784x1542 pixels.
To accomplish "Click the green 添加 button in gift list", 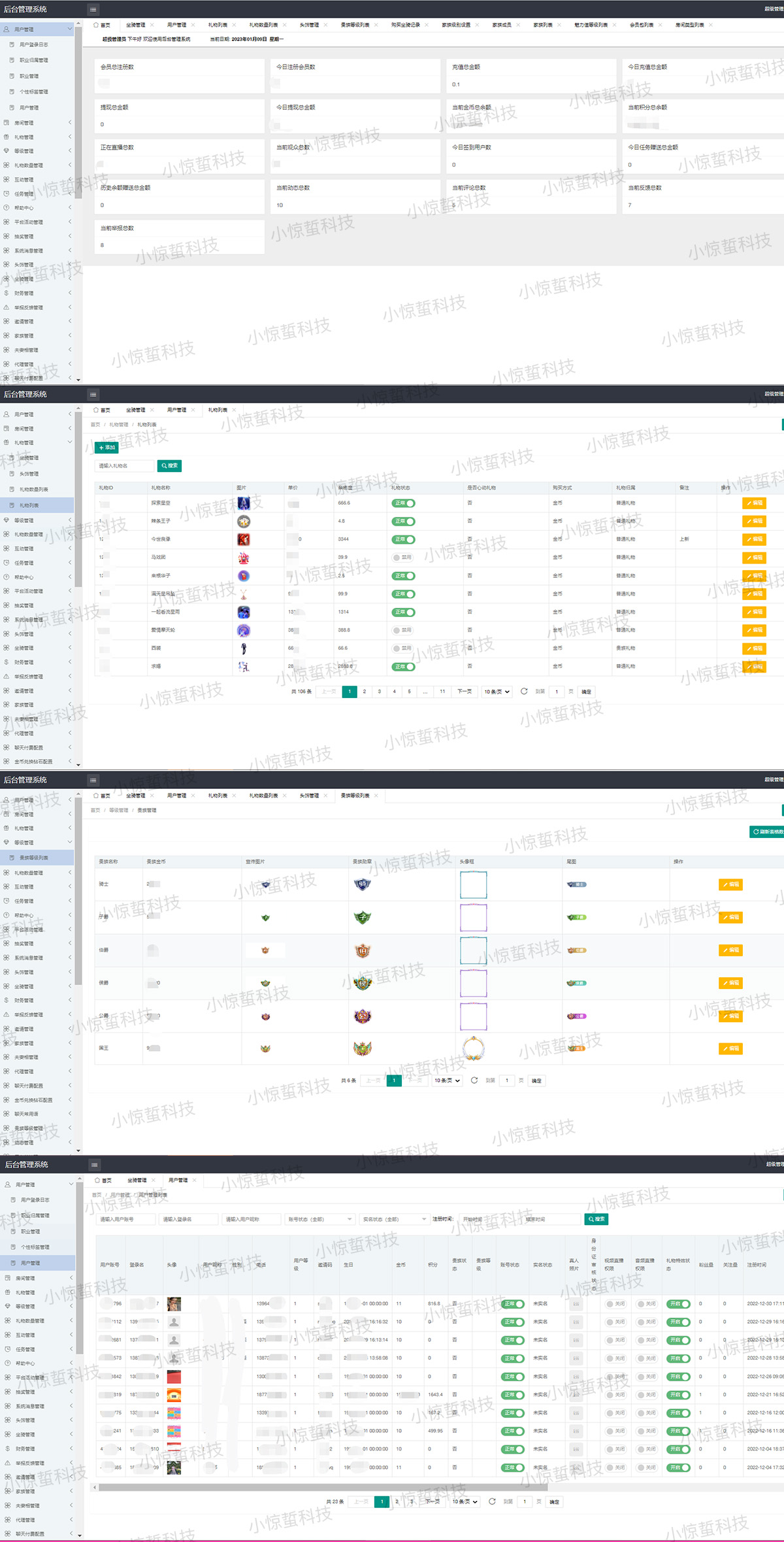I will click(106, 448).
